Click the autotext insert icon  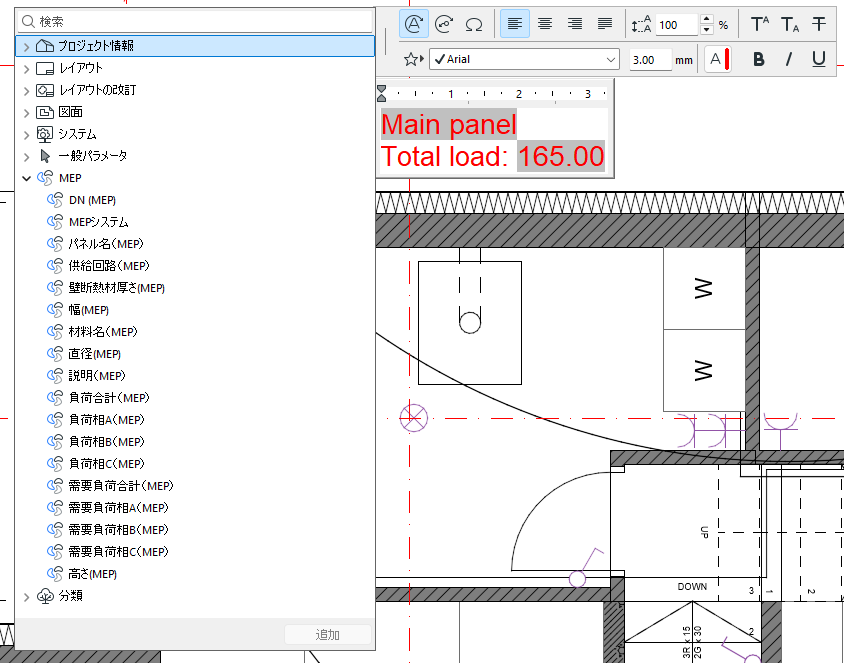[413, 24]
